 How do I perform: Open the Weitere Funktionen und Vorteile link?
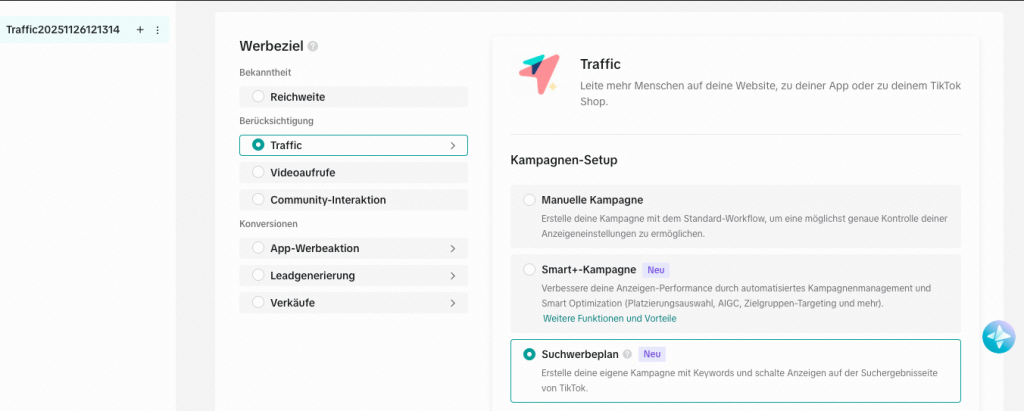[609, 318]
